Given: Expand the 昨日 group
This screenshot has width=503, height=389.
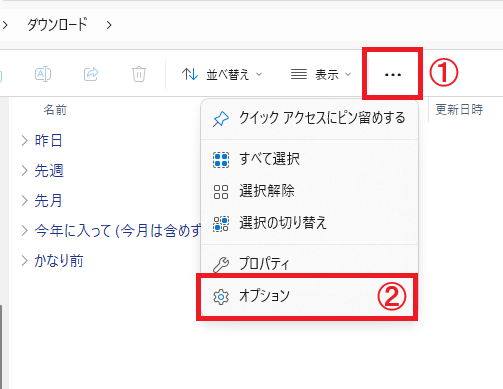Looking at the screenshot, I should point(24,141).
